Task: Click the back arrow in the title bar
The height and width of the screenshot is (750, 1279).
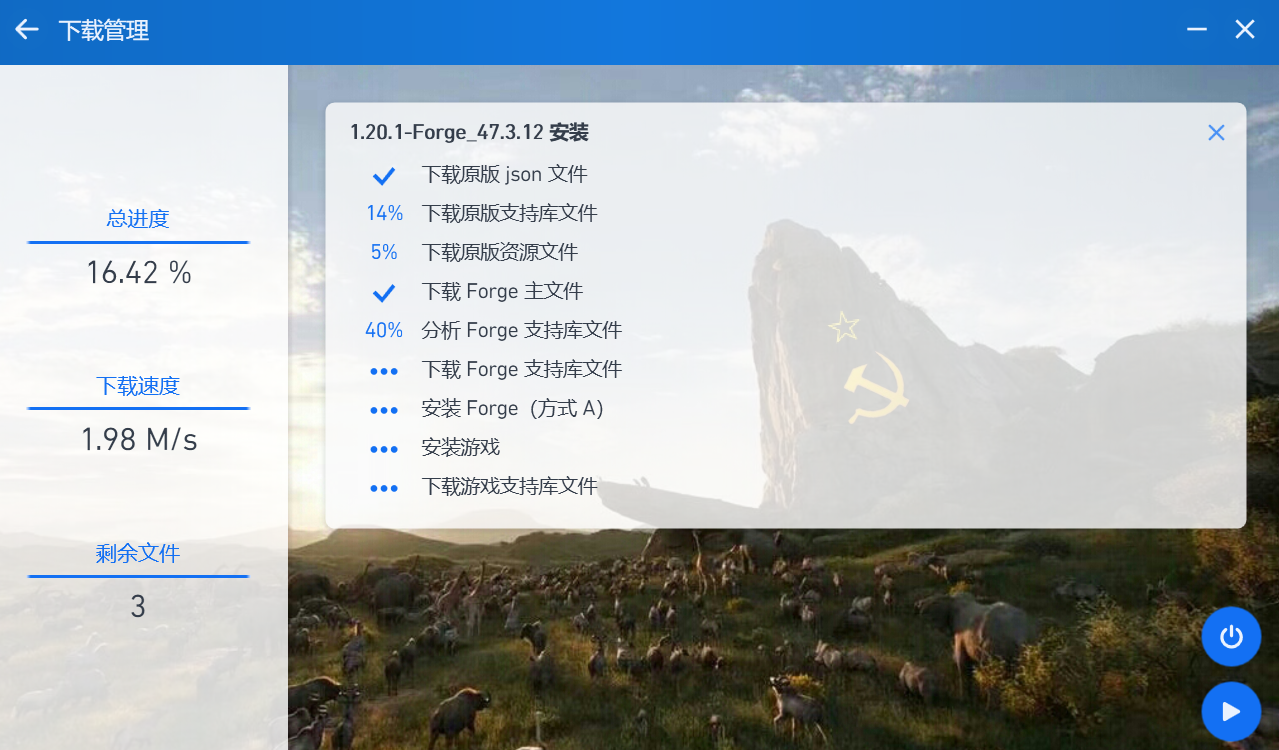Action: [x=27, y=30]
